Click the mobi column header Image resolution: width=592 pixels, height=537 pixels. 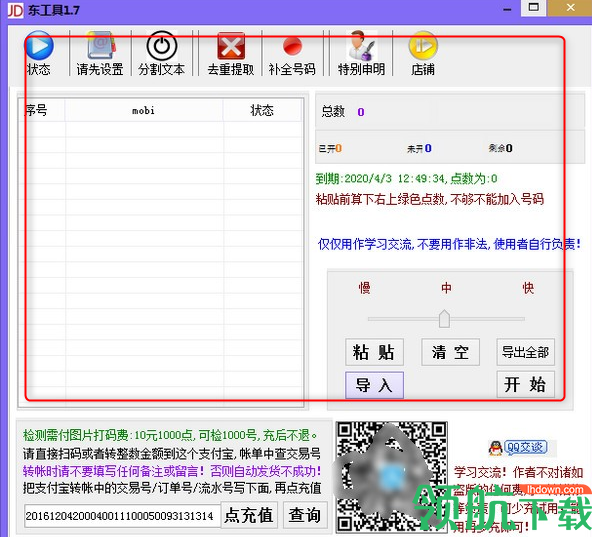coord(144,110)
